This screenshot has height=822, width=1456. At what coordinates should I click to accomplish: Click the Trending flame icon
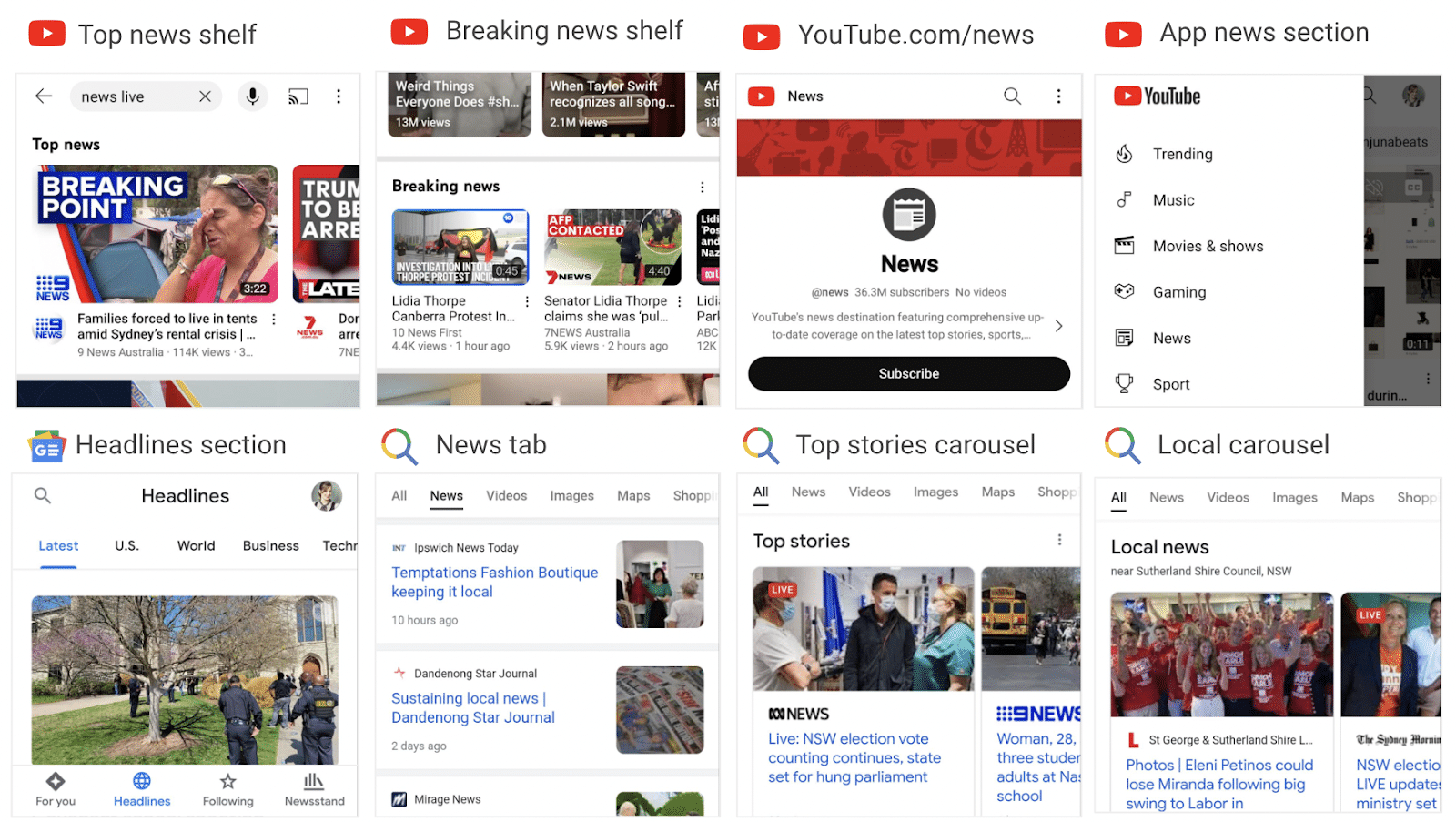coord(1125,154)
